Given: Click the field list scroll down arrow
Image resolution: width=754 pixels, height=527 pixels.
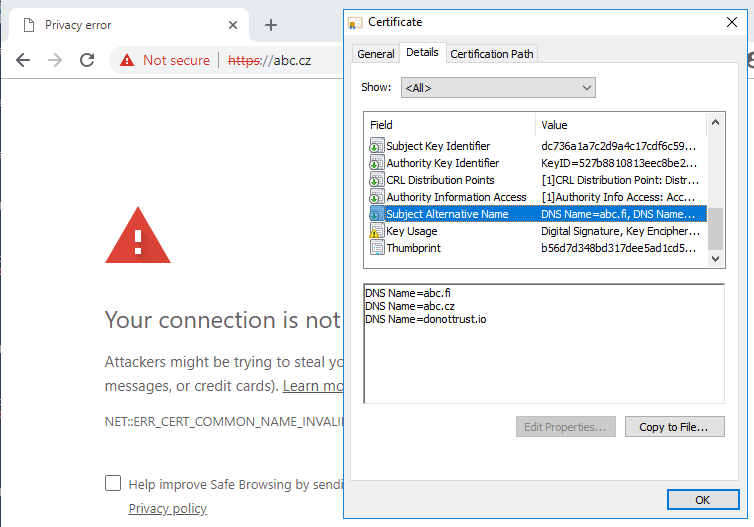Looking at the screenshot, I should tap(715, 259).
